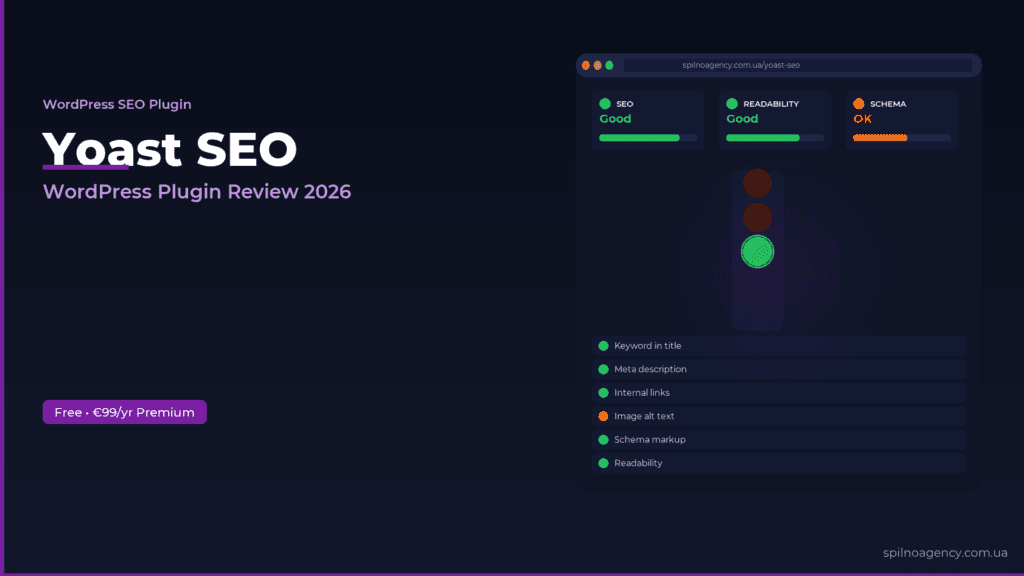Click the 'SEO' card heading label
This screenshot has height=576, width=1024.
625,104
